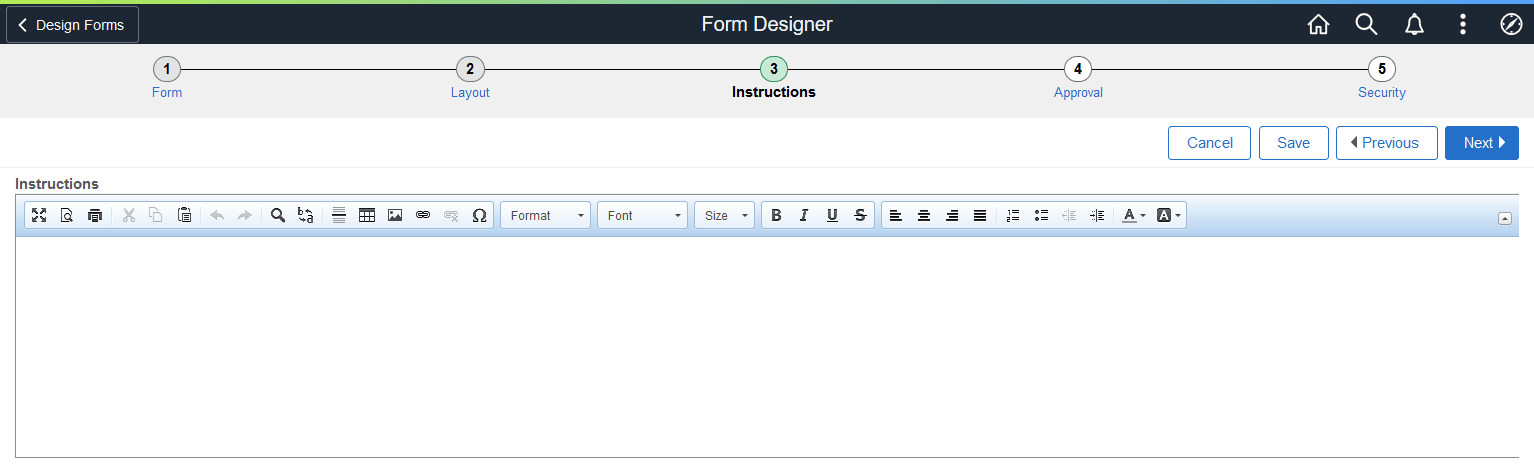
Task: Click the Paste clipboard icon
Action: click(184, 215)
